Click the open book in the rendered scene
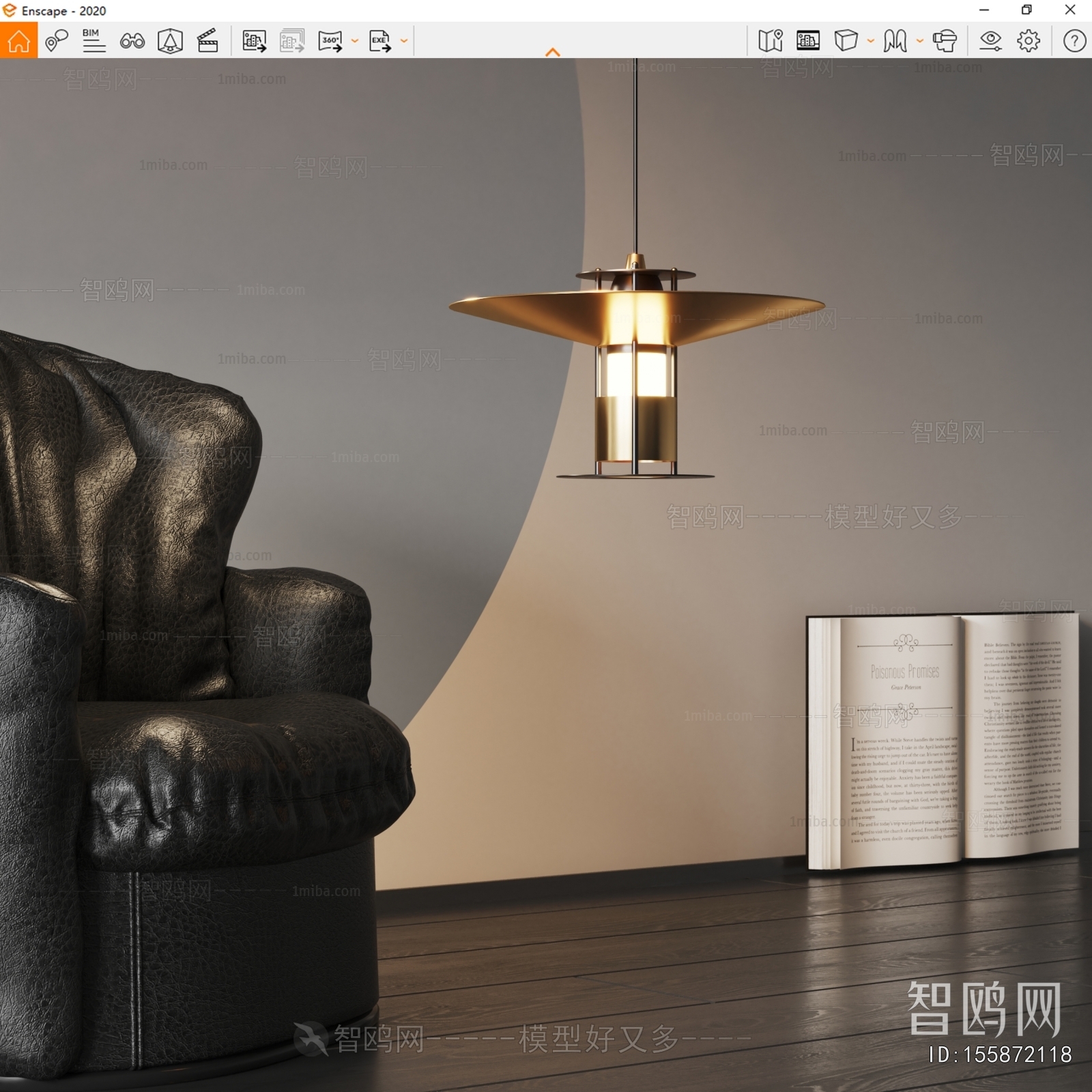 click(x=943, y=741)
